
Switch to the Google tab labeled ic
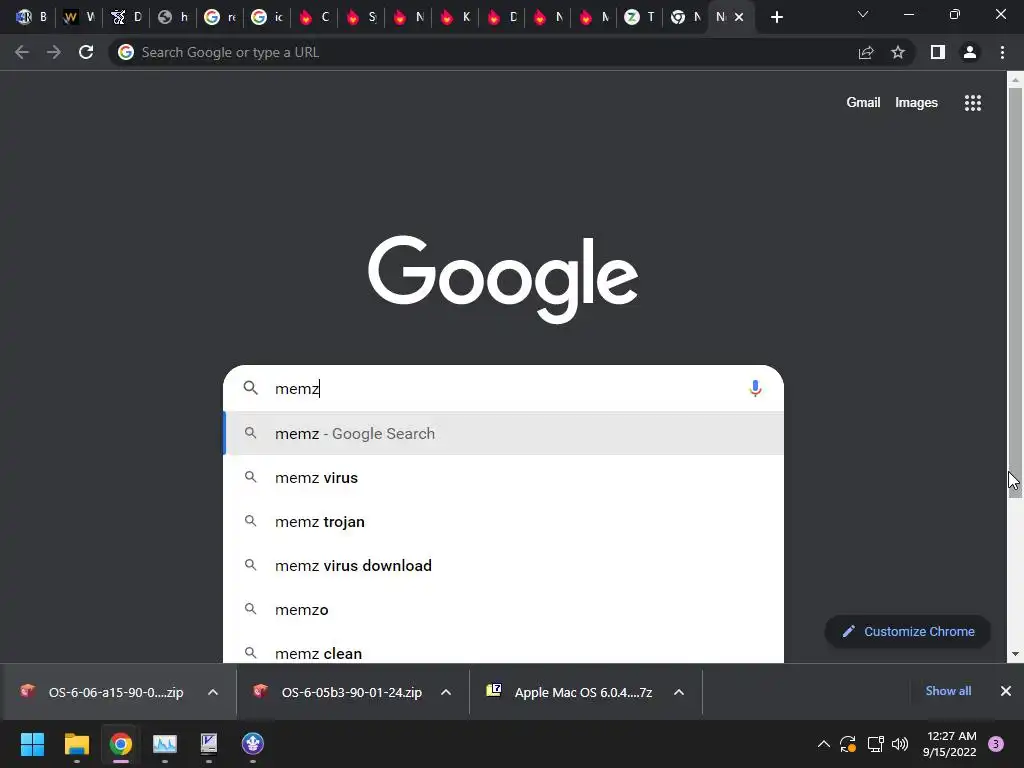pyautogui.click(x=267, y=18)
